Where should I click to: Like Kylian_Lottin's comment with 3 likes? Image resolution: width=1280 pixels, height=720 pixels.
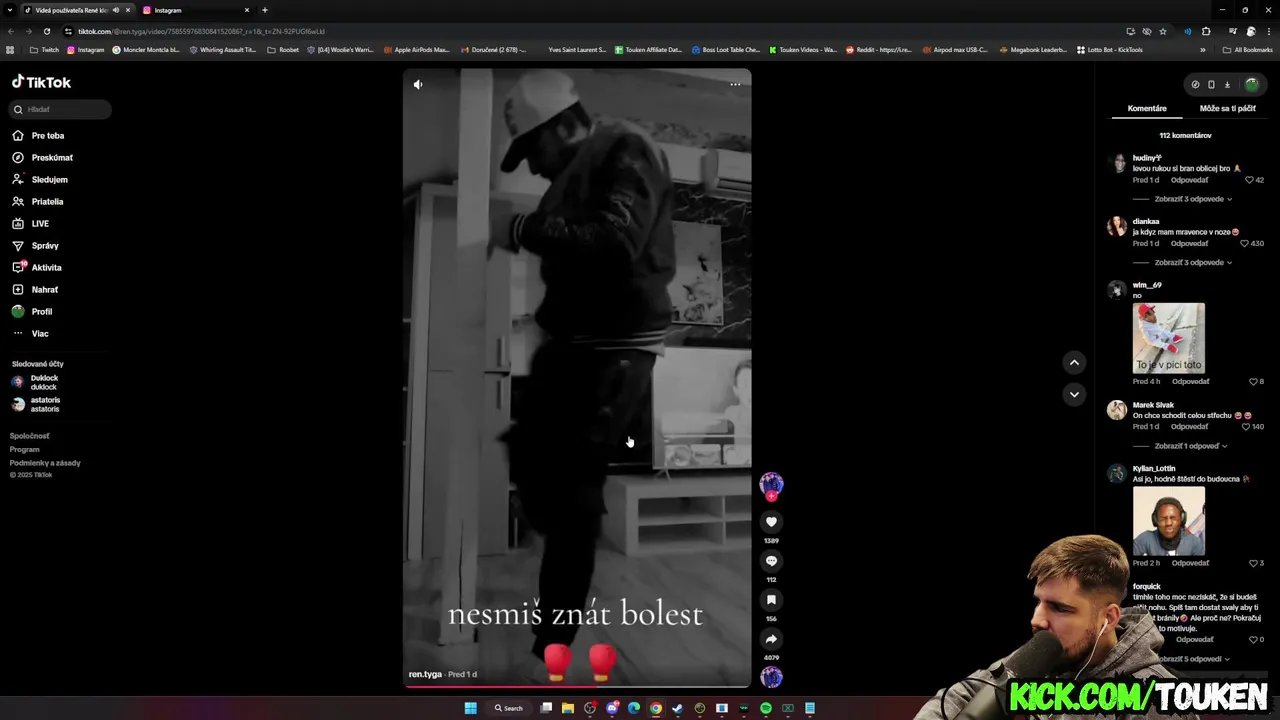pos(1256,563)
